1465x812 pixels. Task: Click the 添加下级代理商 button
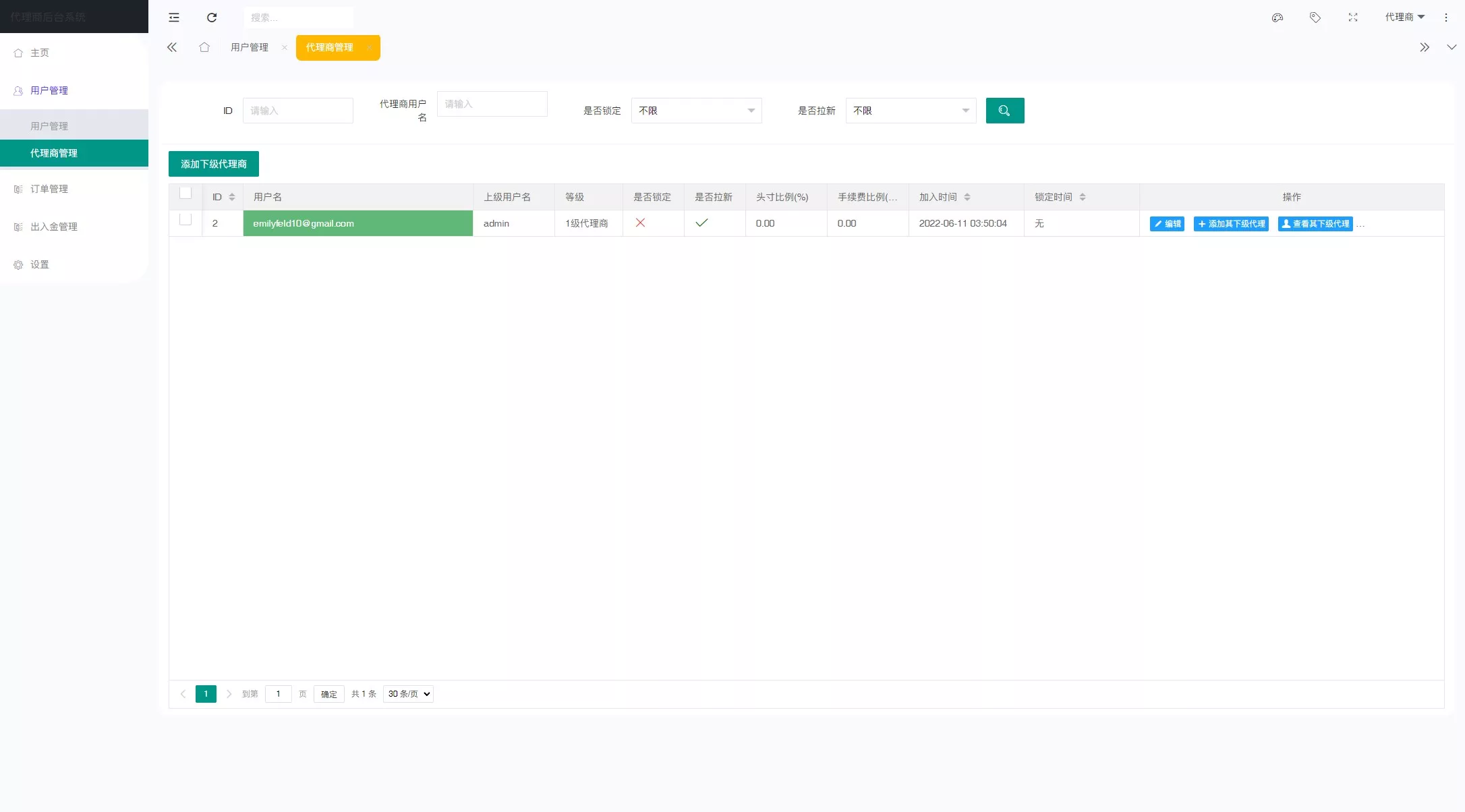(x=213, y=164)
